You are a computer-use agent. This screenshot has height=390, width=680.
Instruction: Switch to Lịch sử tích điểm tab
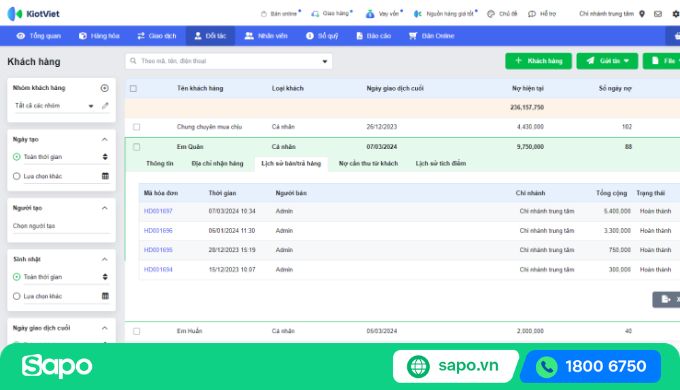(x=441, y=164)
